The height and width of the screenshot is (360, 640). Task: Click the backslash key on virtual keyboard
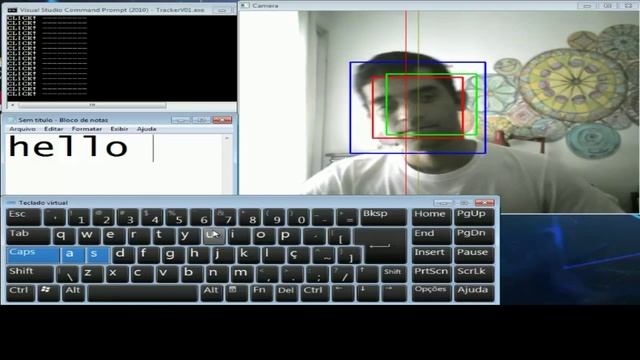pos(67,274)
